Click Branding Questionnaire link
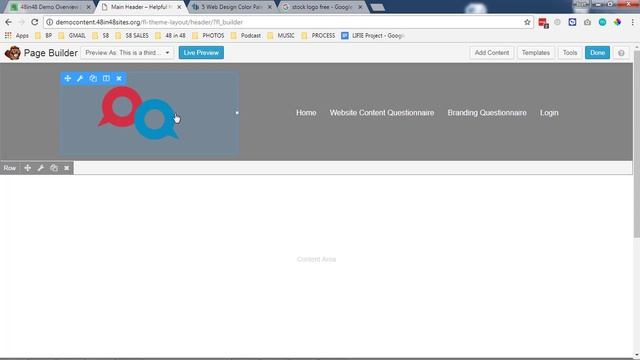The image size is (640, 360). click(x=487, y=113)
